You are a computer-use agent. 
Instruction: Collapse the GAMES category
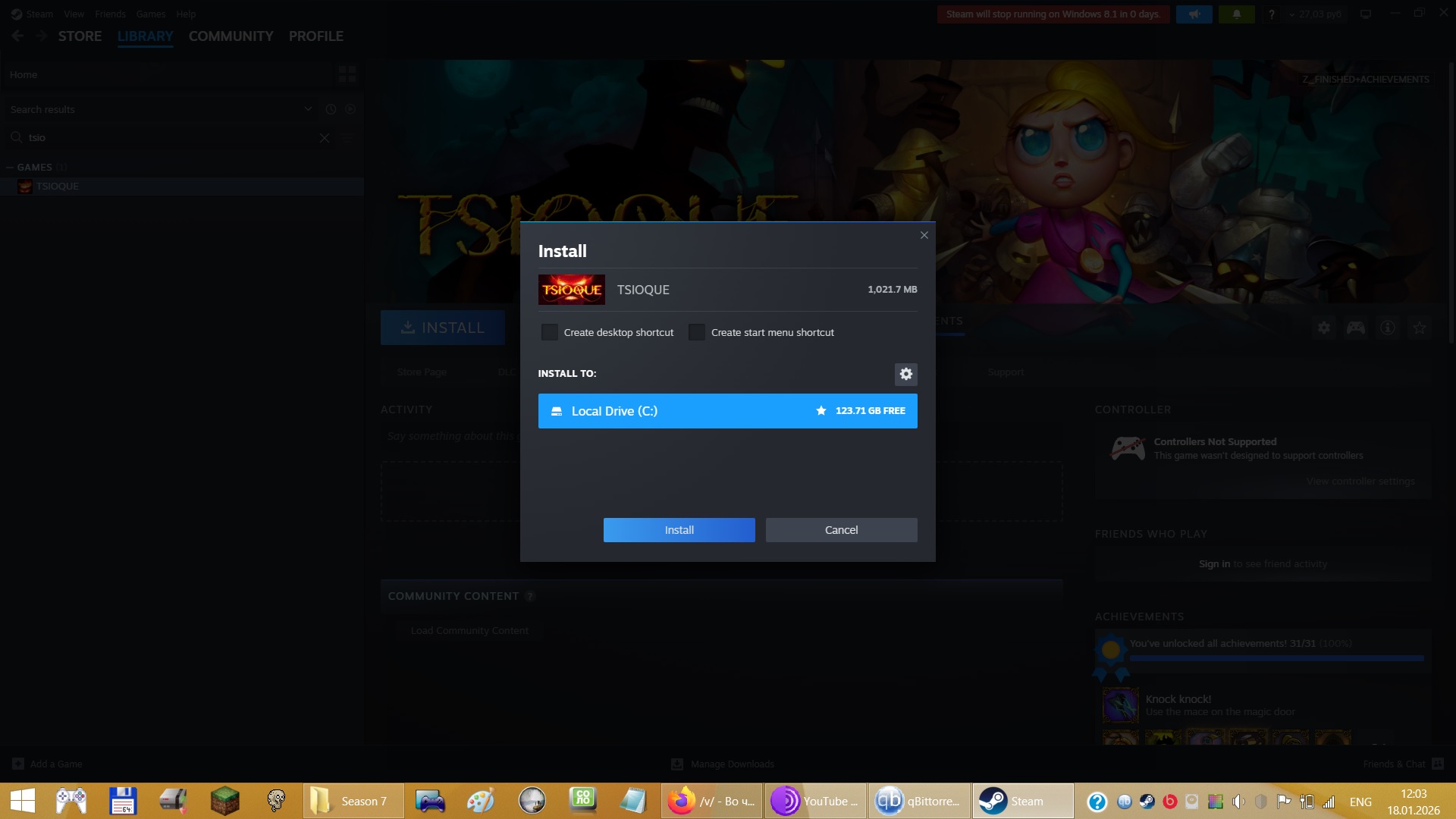pyautogui.click(x=11, y=168)
